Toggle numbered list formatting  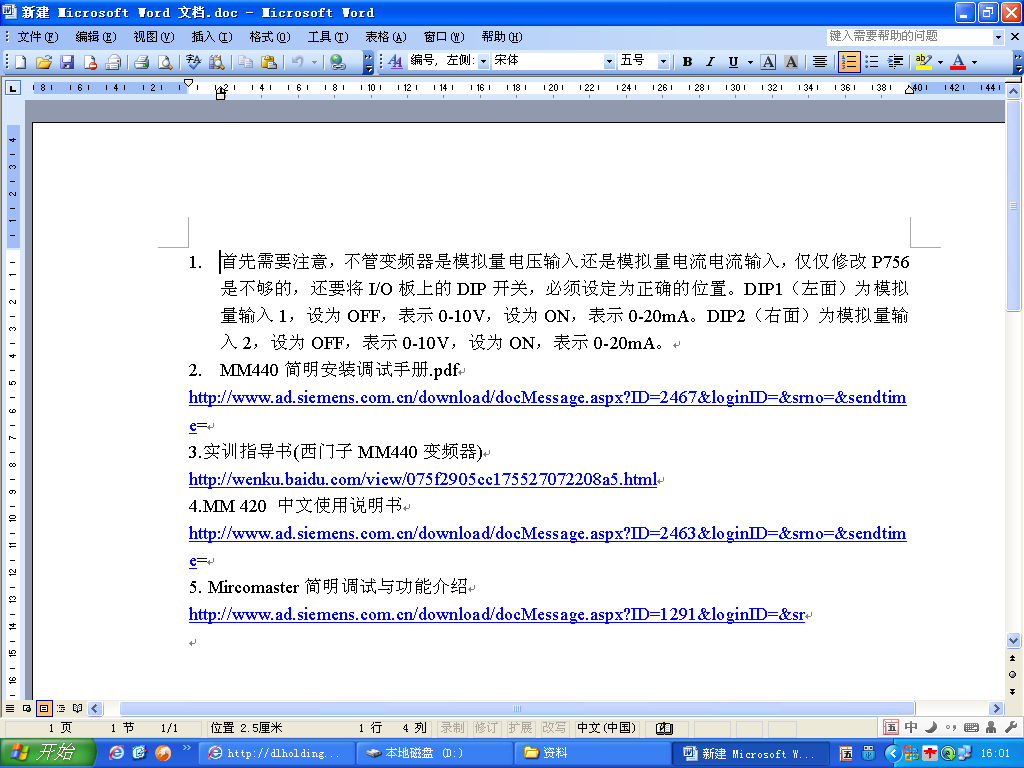tap(848, 62)
